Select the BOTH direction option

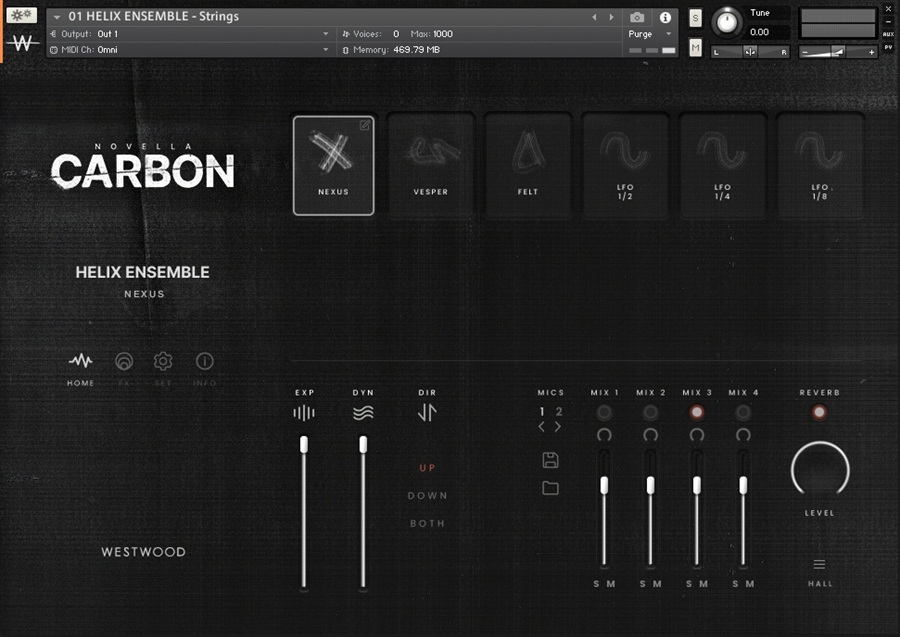pyautogui.click(x=427, y=524)
